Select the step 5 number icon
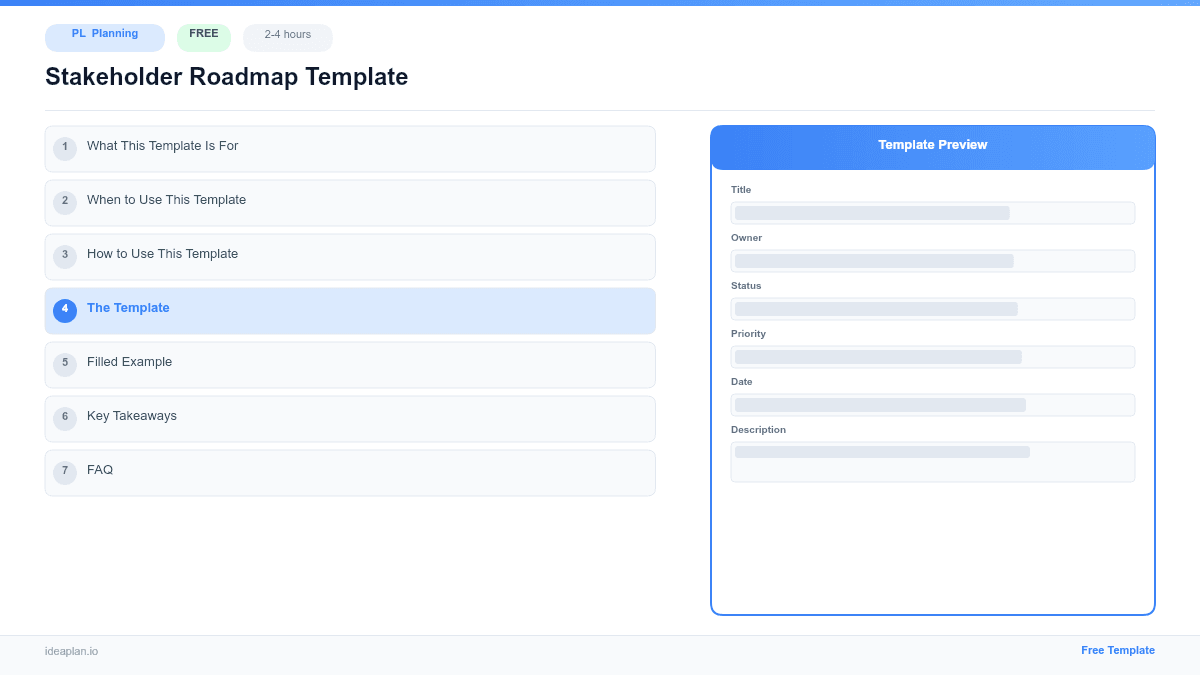Image resolution: width=1200 pixels, height=675 pixels. point(65,364)
